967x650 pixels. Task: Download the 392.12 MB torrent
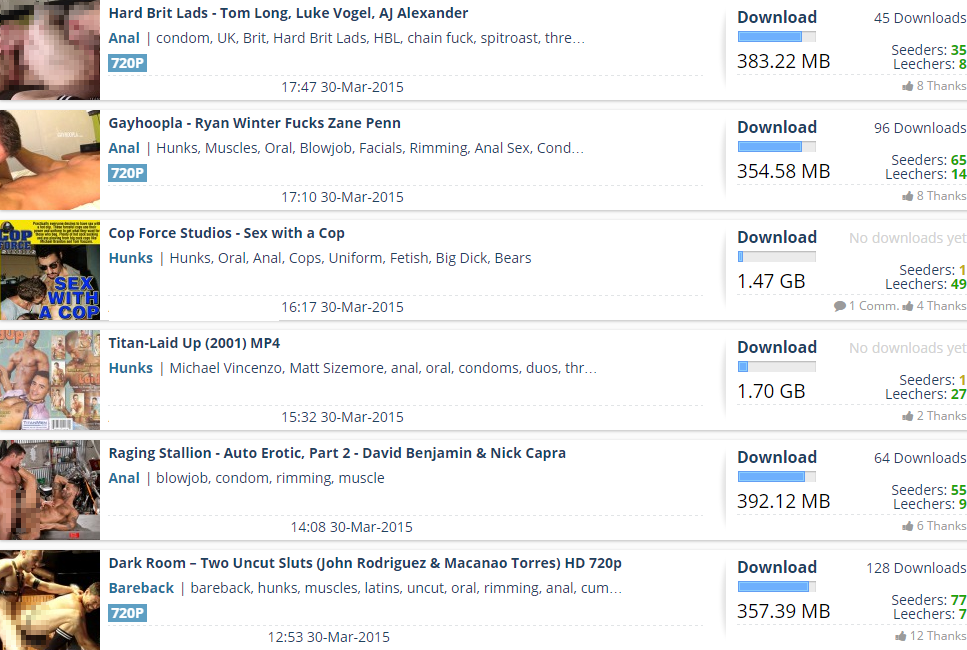point(777,457)
